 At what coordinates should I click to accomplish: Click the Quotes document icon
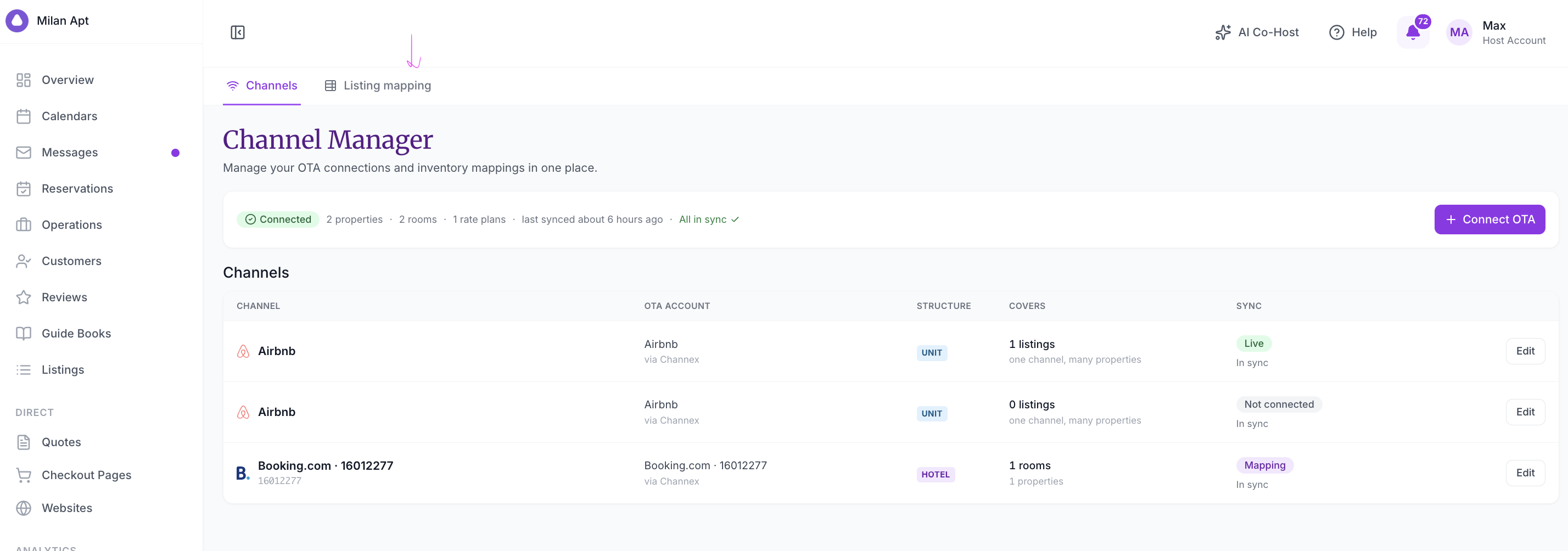click(24, 442)
